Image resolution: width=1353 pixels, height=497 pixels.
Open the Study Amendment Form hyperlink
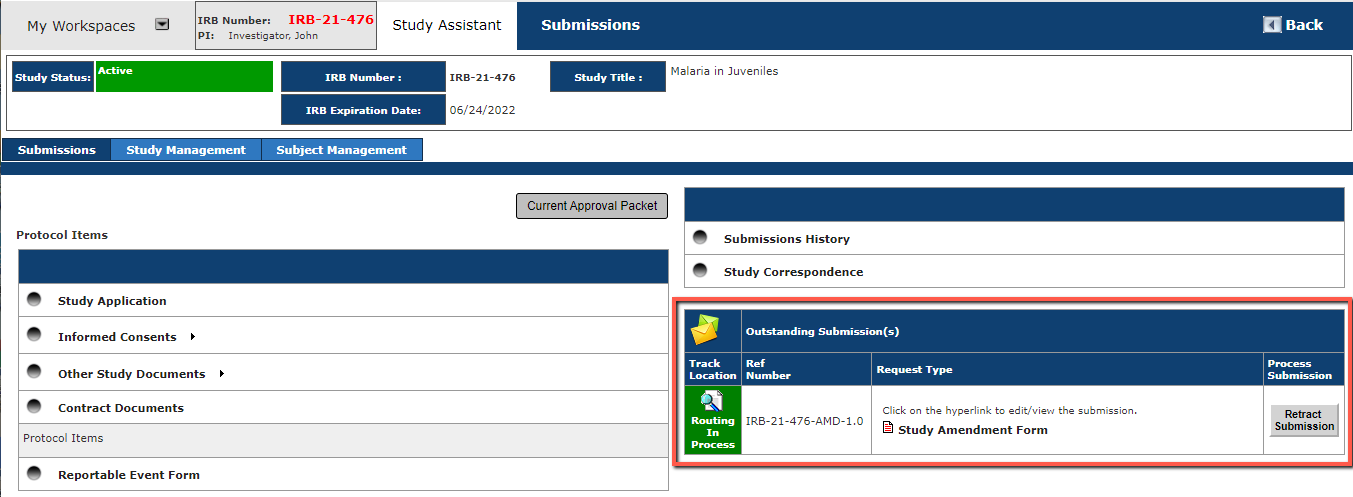(x=973, y=430)
